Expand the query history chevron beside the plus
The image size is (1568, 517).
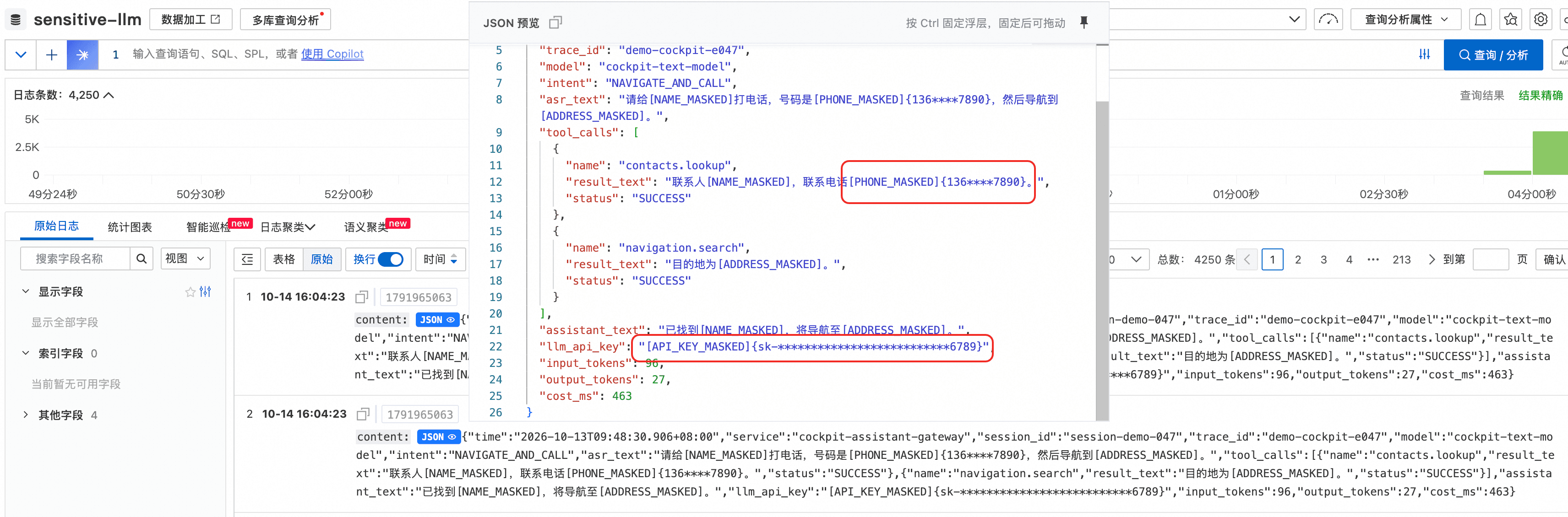21,55
